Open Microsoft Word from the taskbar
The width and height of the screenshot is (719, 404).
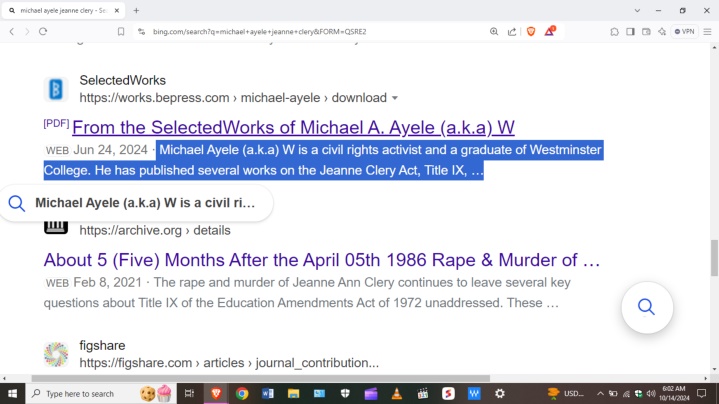coord(268,393)
